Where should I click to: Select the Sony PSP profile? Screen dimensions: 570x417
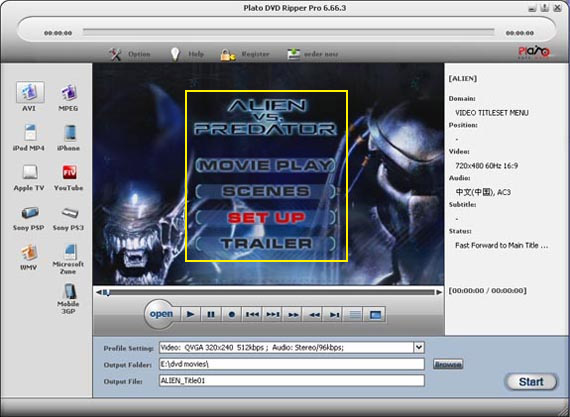30,212
